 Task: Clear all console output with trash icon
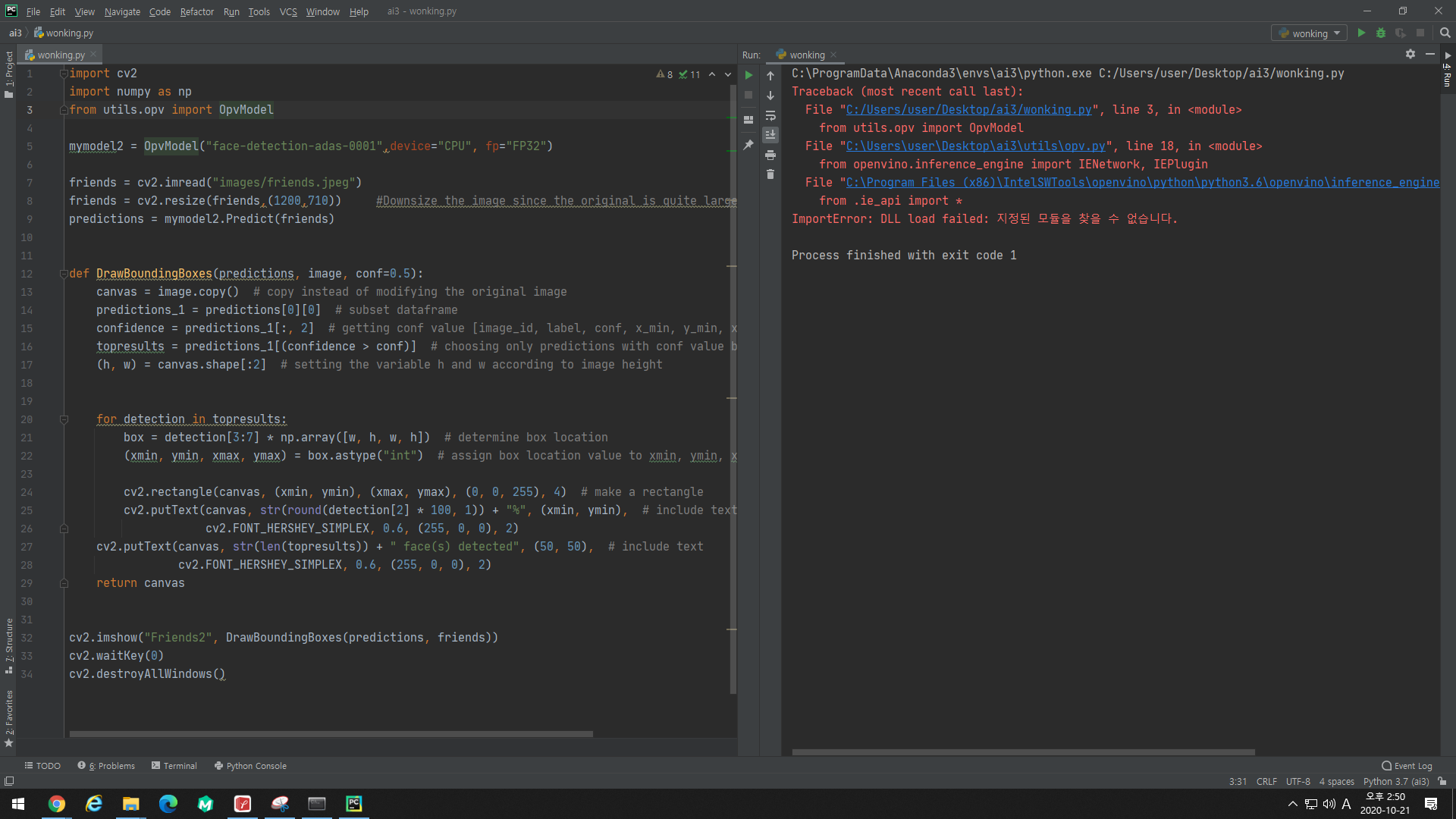(770, 174)
